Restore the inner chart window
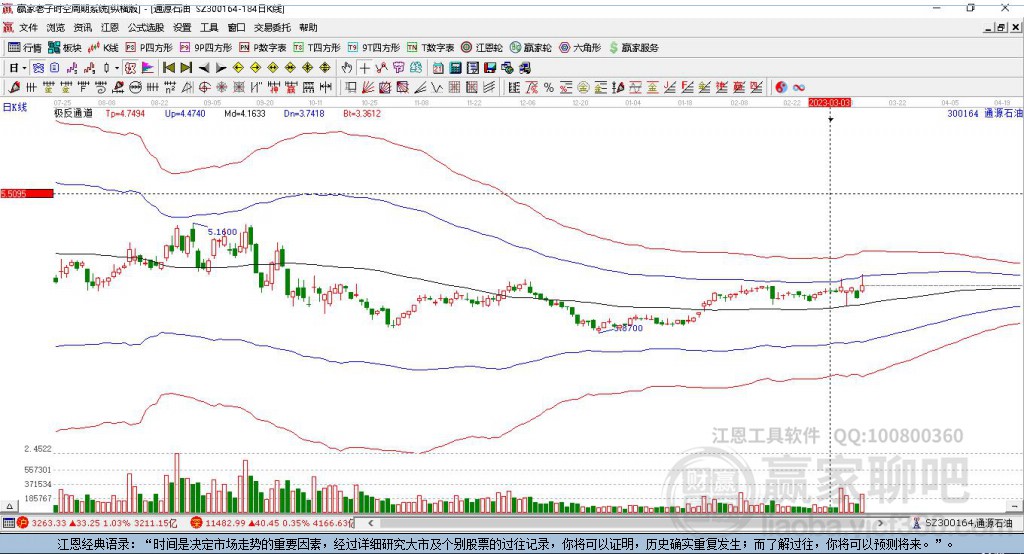Screen dimensions: 1024x554 [x=1000, y=27]
